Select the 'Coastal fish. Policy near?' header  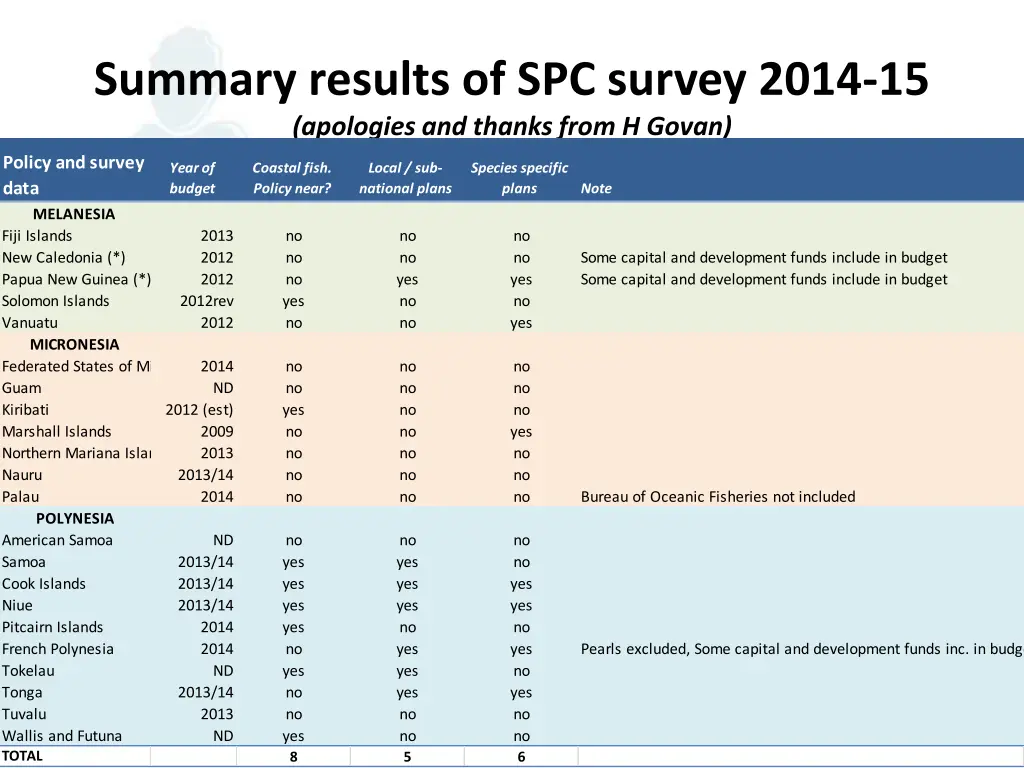[x=292, y=177]
